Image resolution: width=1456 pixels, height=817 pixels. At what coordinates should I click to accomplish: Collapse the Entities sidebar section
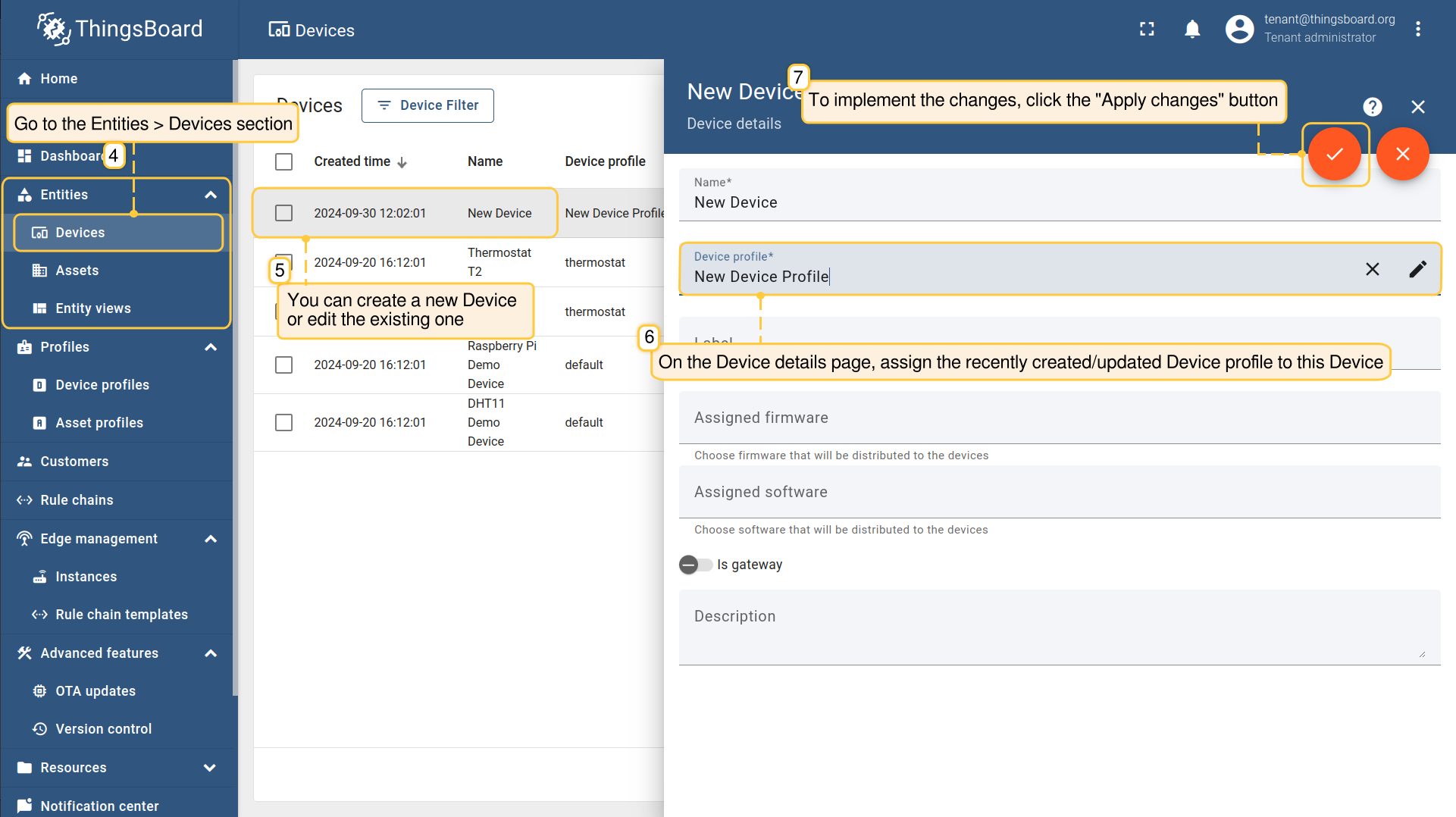tap(211, 195)
